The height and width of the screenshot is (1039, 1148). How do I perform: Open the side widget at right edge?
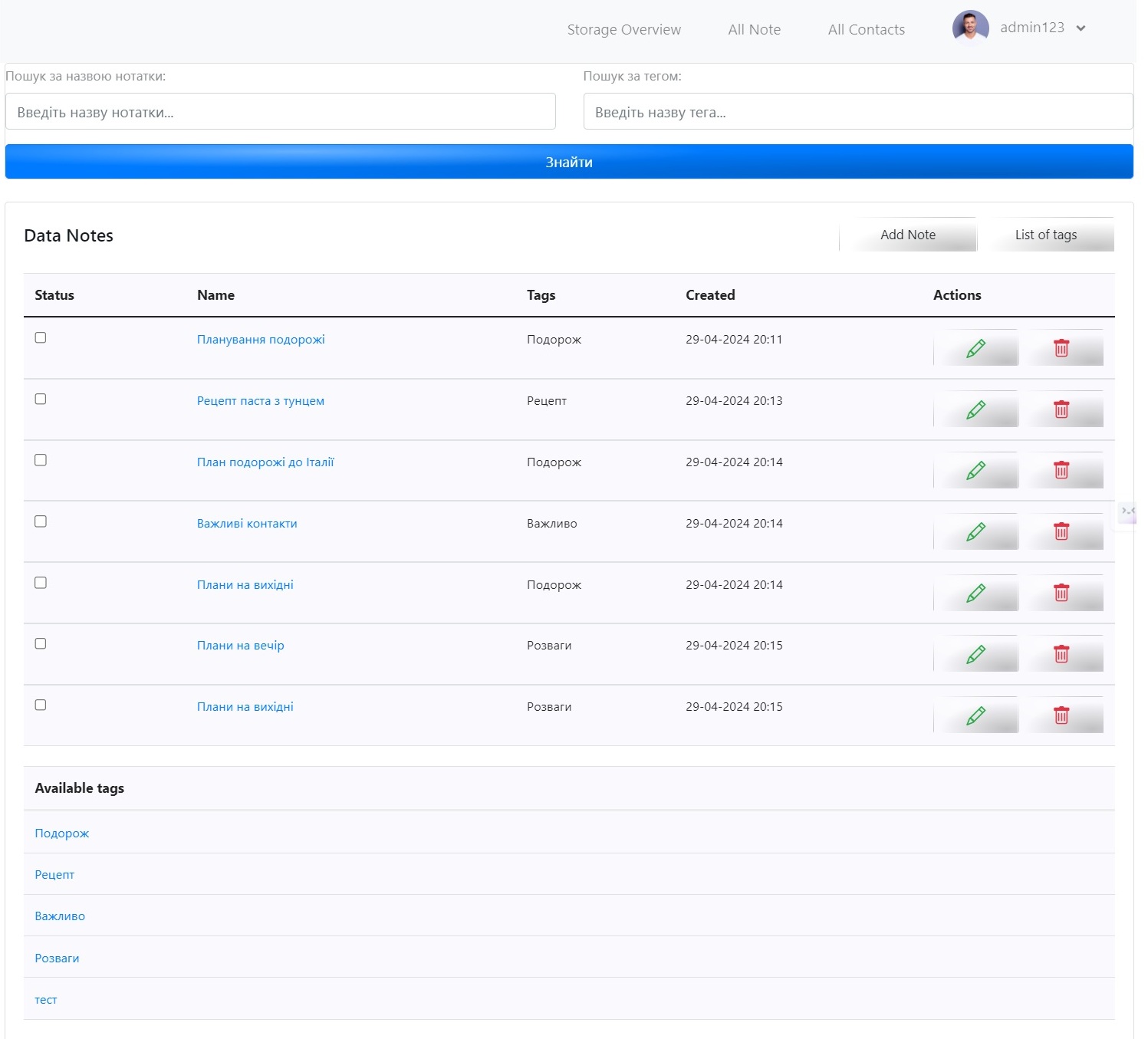click(1127, 511)
